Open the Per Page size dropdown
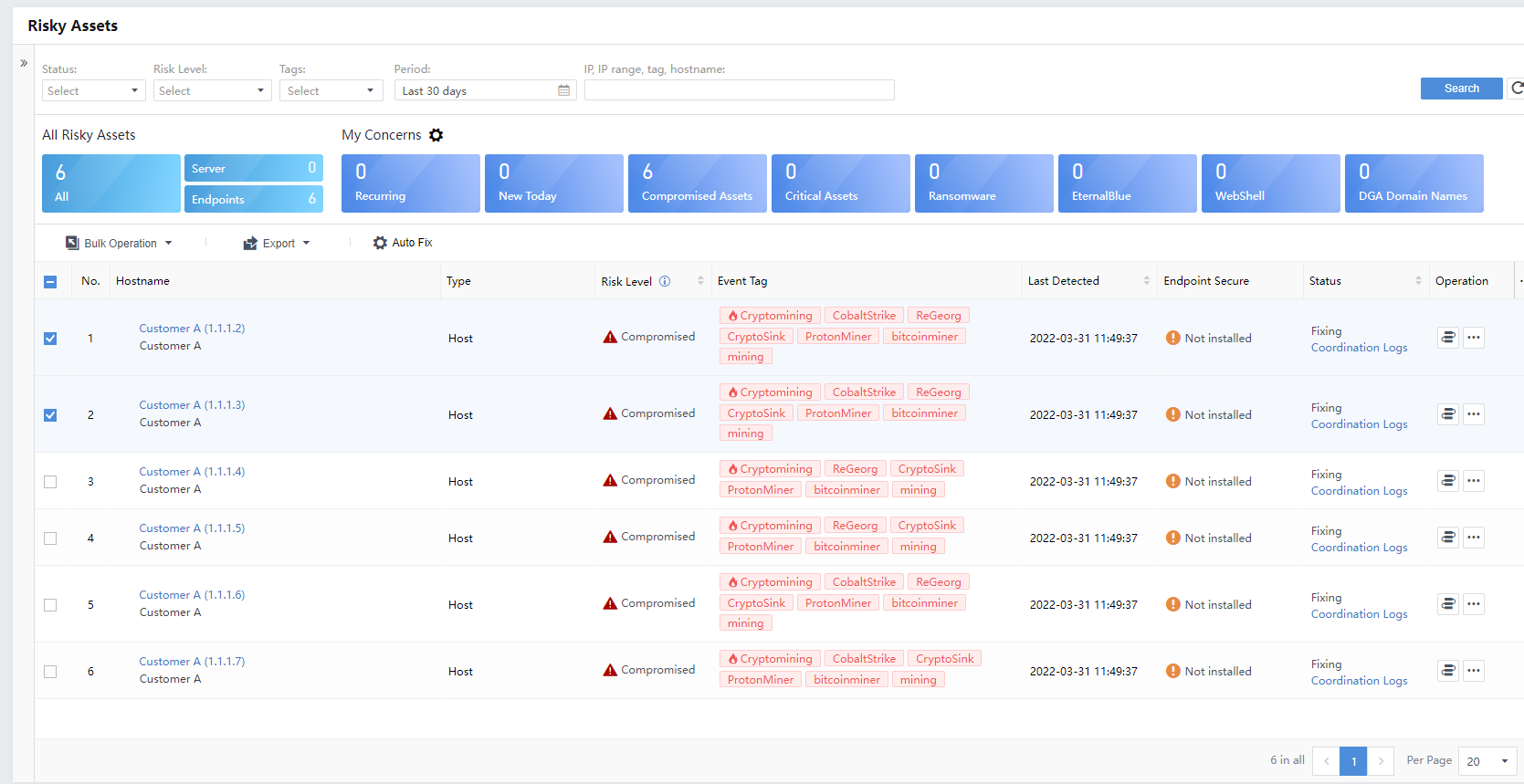This screenshot has width=1524, height=784. 1487,761
